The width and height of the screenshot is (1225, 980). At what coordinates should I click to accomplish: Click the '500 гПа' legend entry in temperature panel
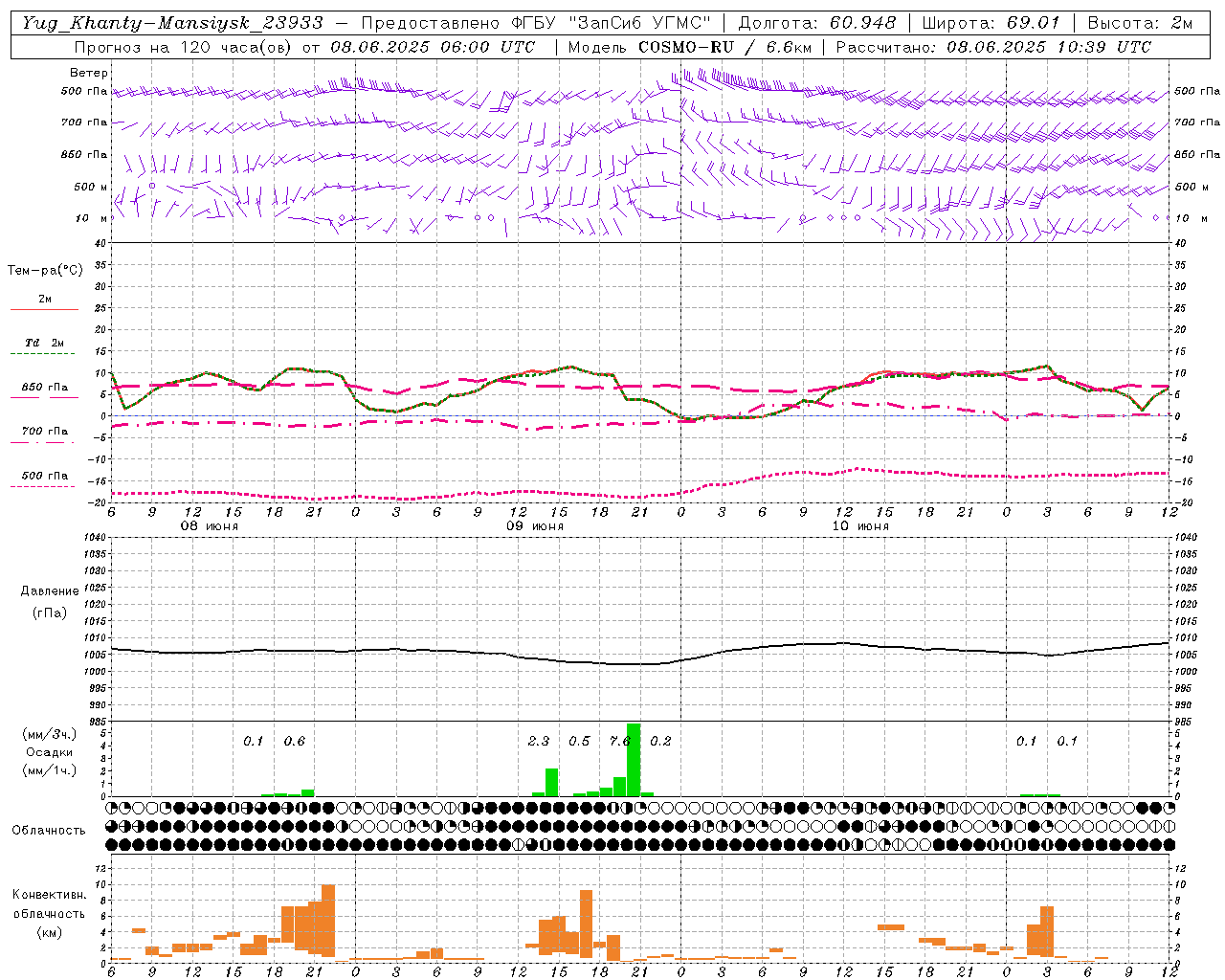pyautogui.click(x=45, y=476)
